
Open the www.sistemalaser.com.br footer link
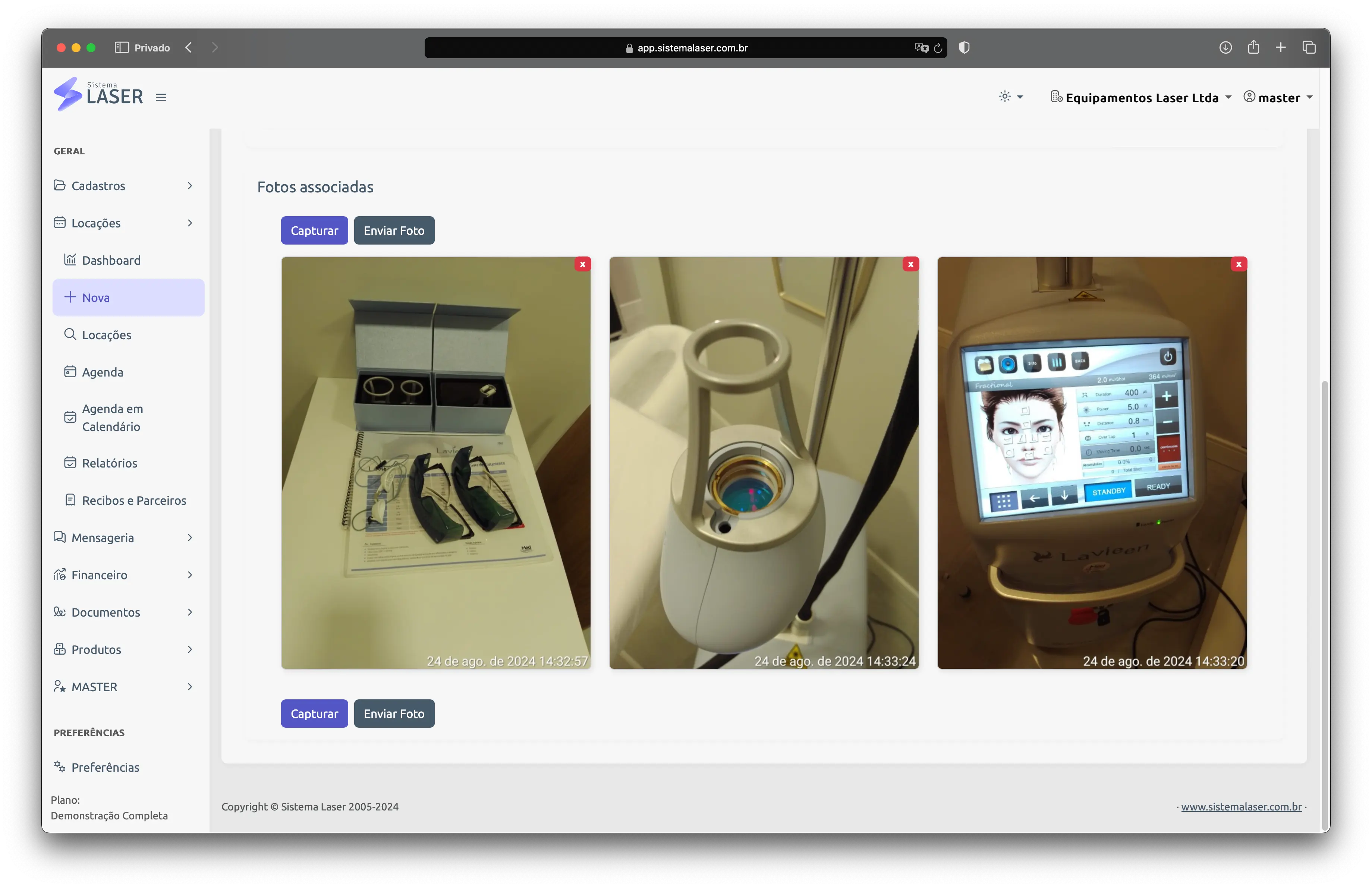1241,807
